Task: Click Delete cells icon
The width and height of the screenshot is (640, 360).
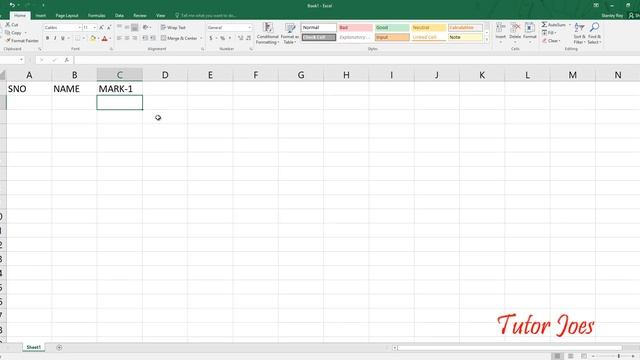Action: [x=515, y=28]
